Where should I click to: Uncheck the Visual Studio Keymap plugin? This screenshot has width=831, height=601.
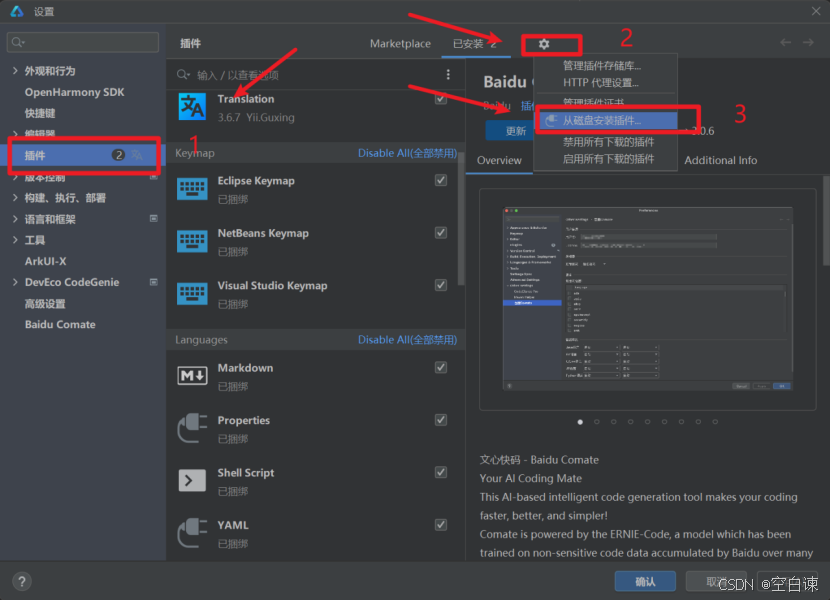(x=441, y=285)
